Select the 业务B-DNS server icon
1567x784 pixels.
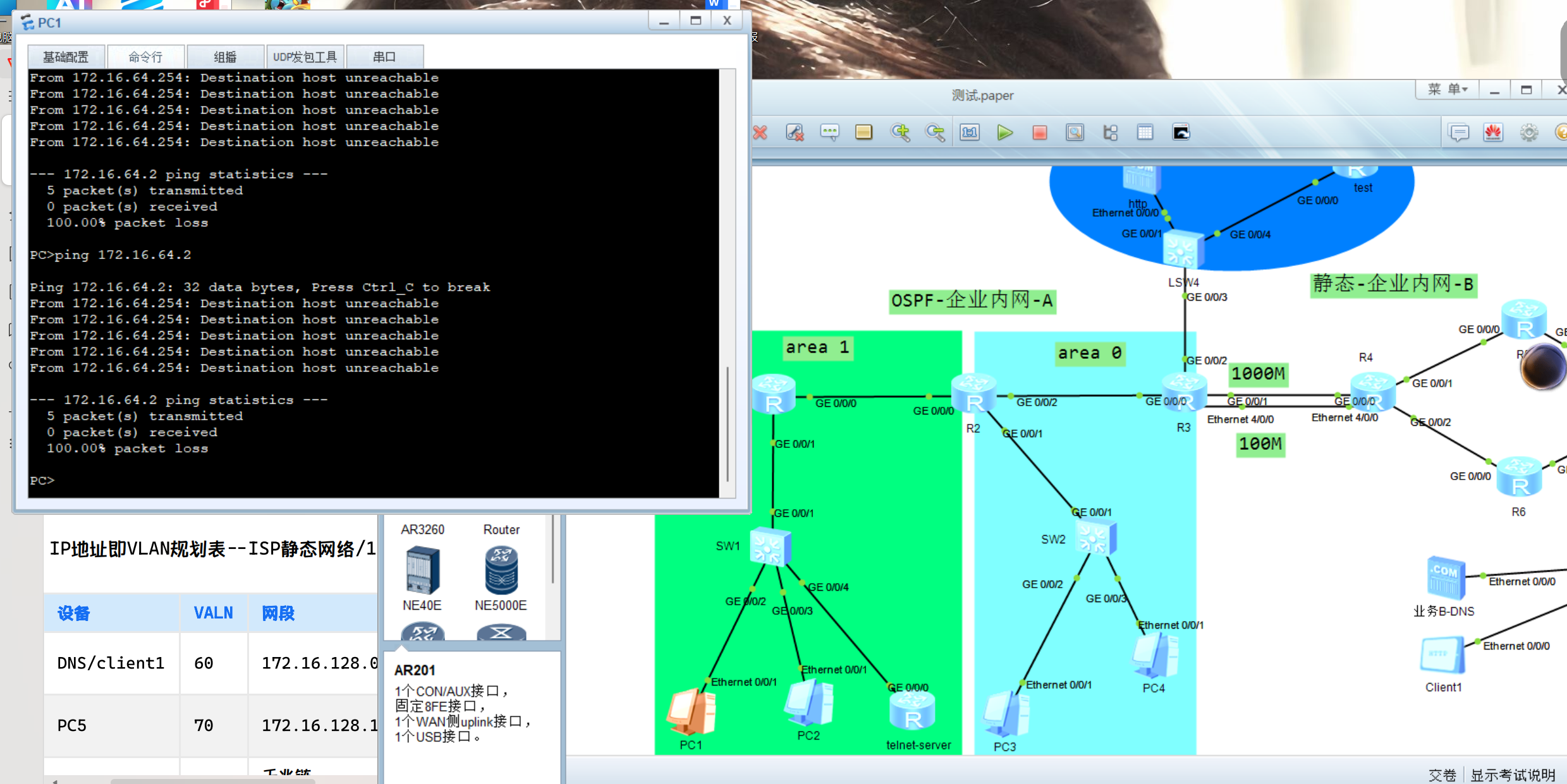tap(1446, 579)
